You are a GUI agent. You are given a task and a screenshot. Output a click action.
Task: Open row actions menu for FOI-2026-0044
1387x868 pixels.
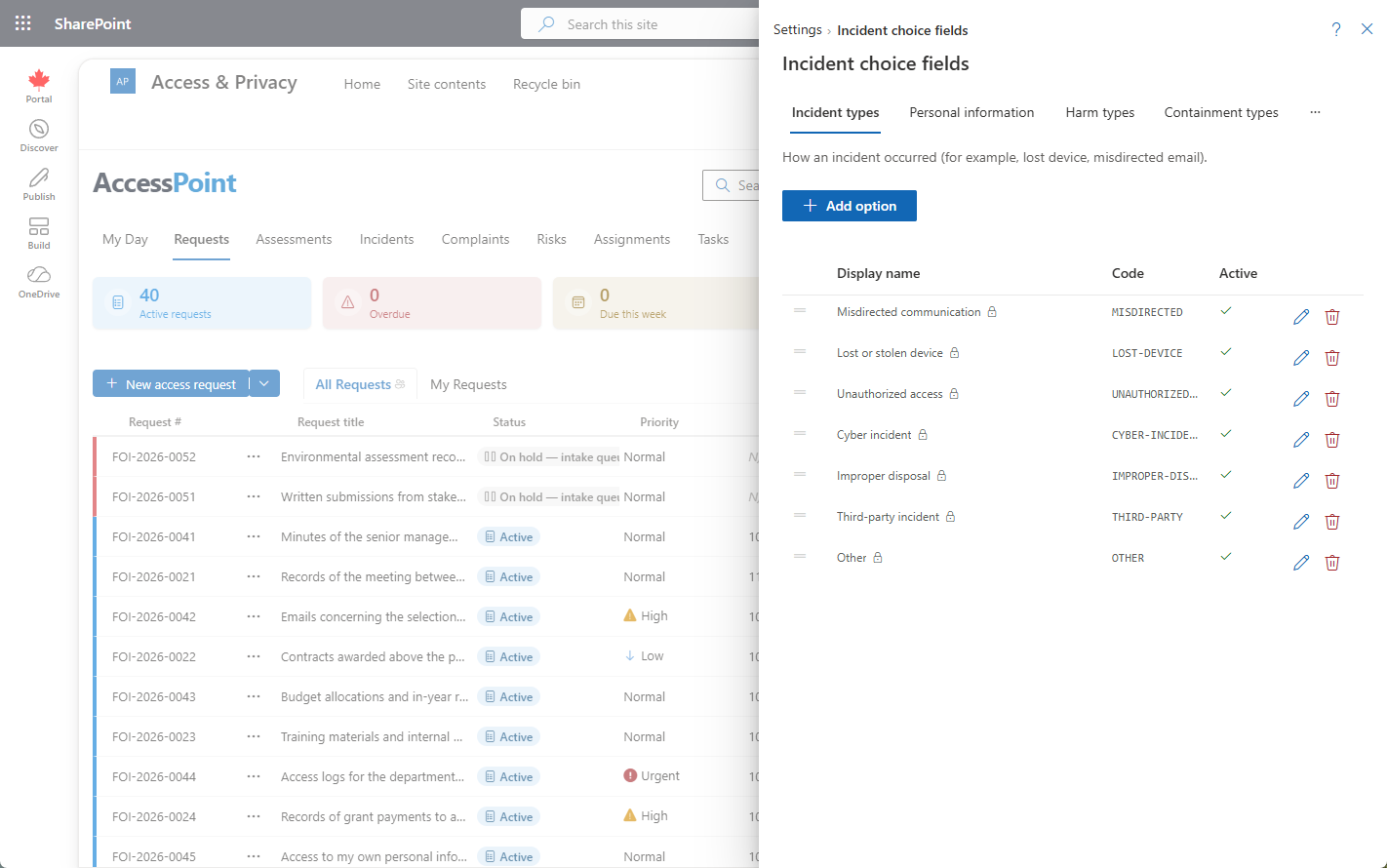point(254,776)
